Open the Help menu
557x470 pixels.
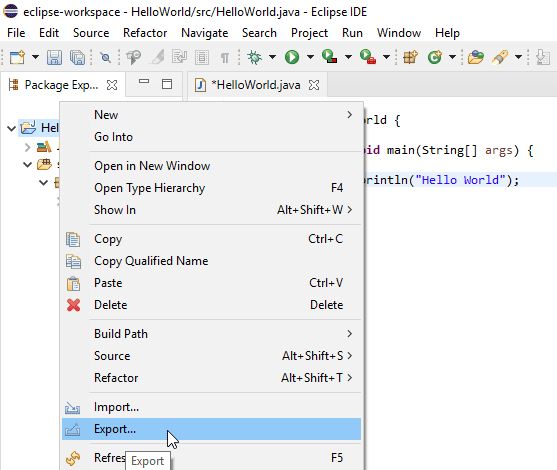pos(447,33)
